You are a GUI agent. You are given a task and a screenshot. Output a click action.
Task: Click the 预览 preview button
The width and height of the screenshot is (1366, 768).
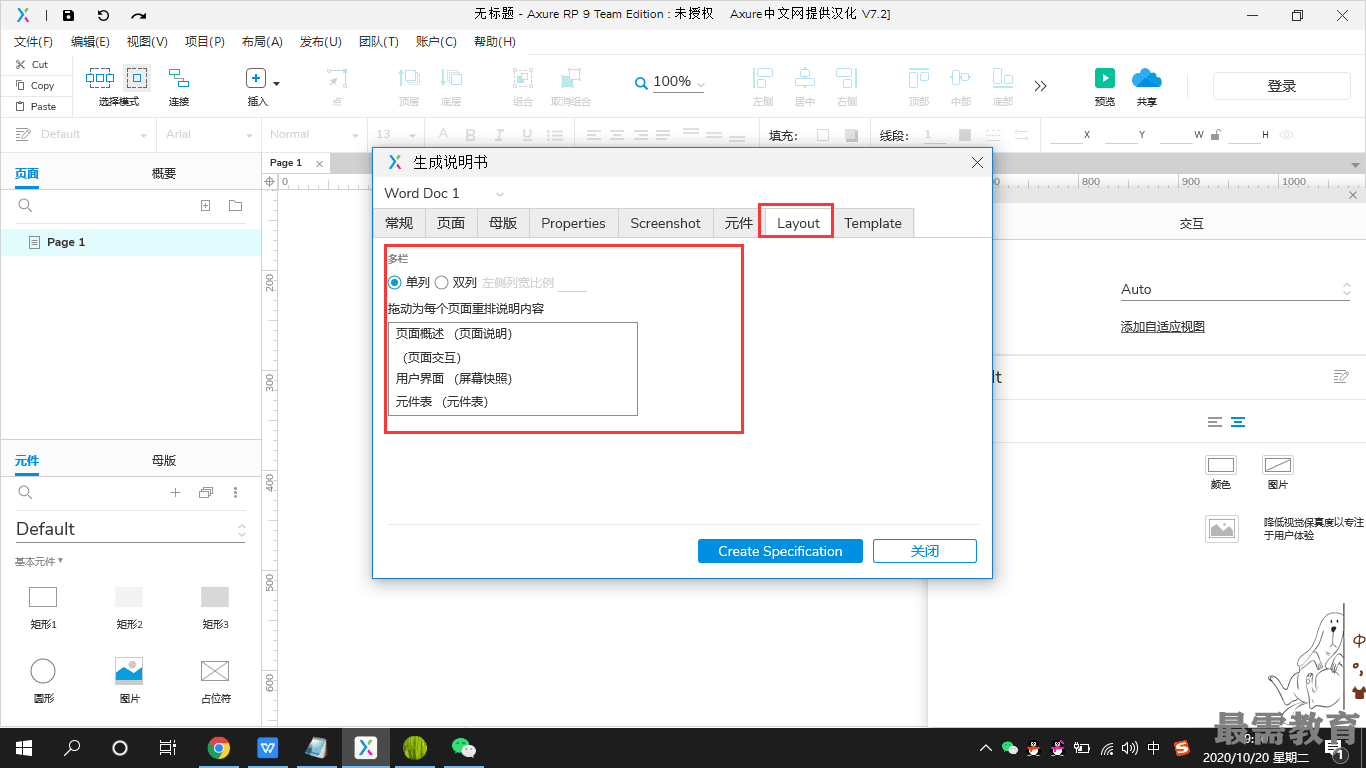click(1105, 86)
